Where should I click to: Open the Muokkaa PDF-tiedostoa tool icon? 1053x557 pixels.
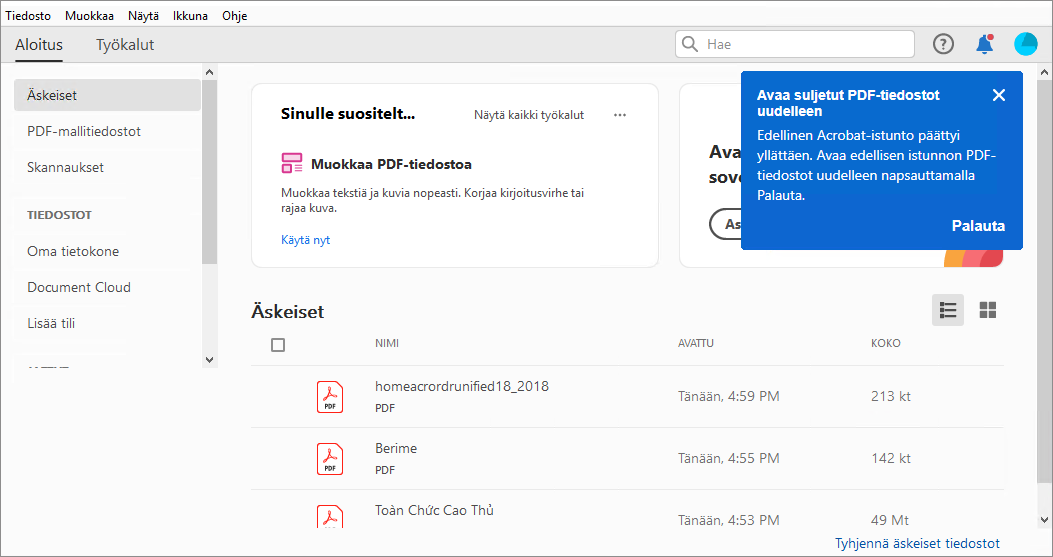(x=292, y=164)
